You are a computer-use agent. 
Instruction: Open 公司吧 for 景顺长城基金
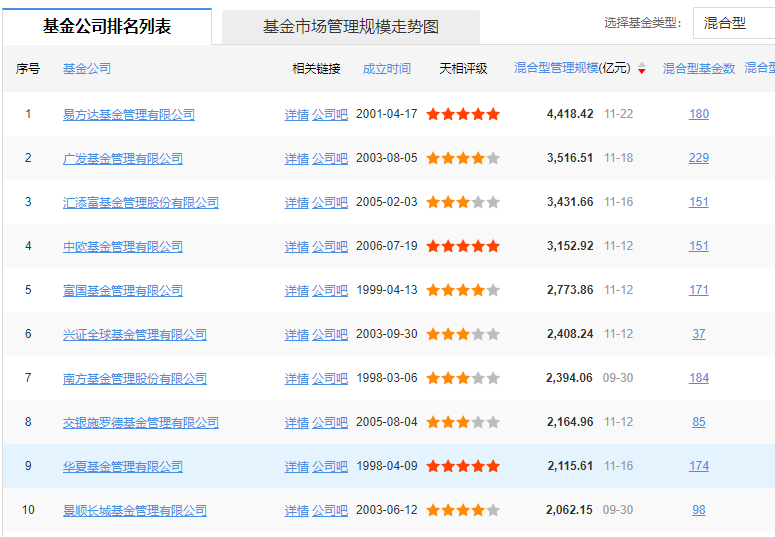[330, 510]
